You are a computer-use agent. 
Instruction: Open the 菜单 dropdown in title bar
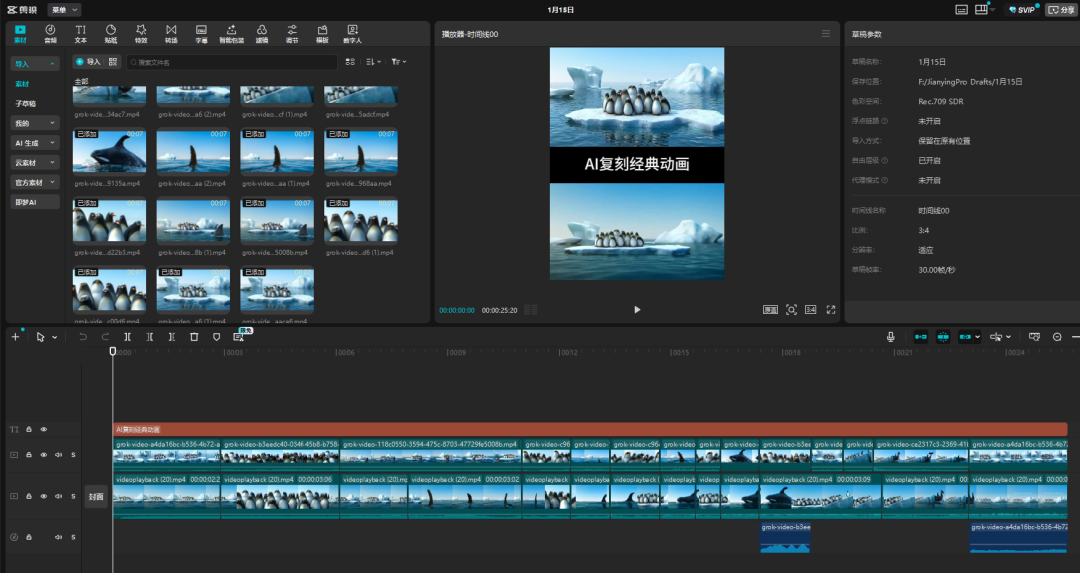click(63, 9)
